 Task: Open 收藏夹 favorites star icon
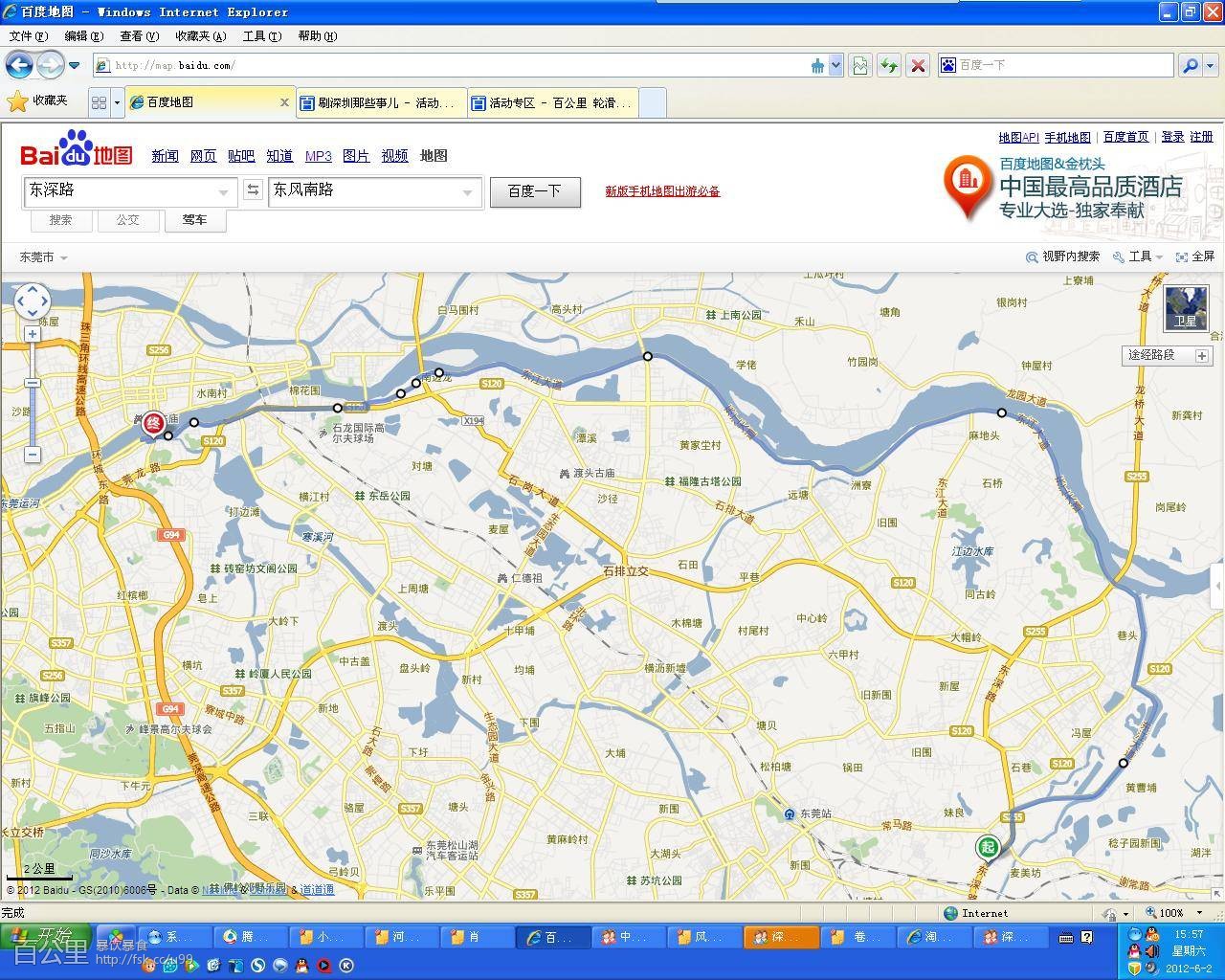pyautogui.click(x=17, y=100)
